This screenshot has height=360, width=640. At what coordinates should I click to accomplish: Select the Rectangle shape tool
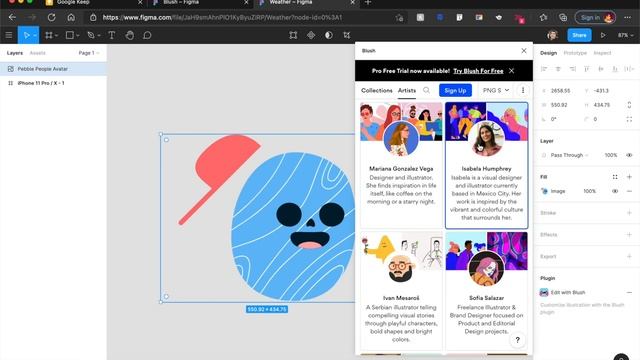(70, 35)
